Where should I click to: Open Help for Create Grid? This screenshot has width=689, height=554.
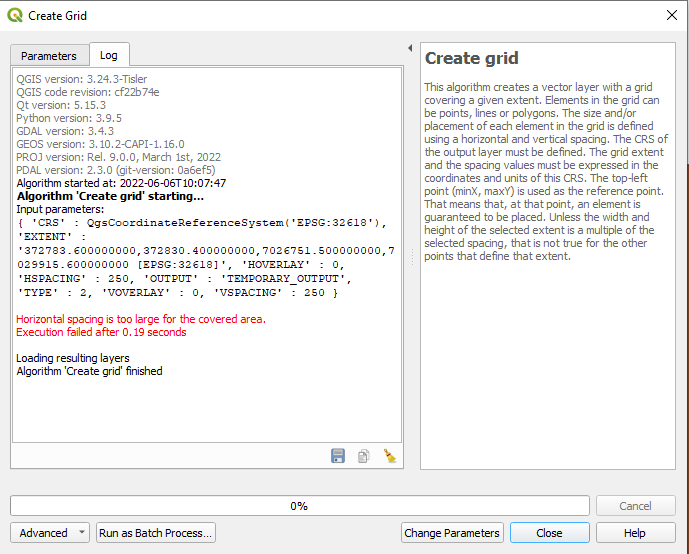tap(635, 533)
